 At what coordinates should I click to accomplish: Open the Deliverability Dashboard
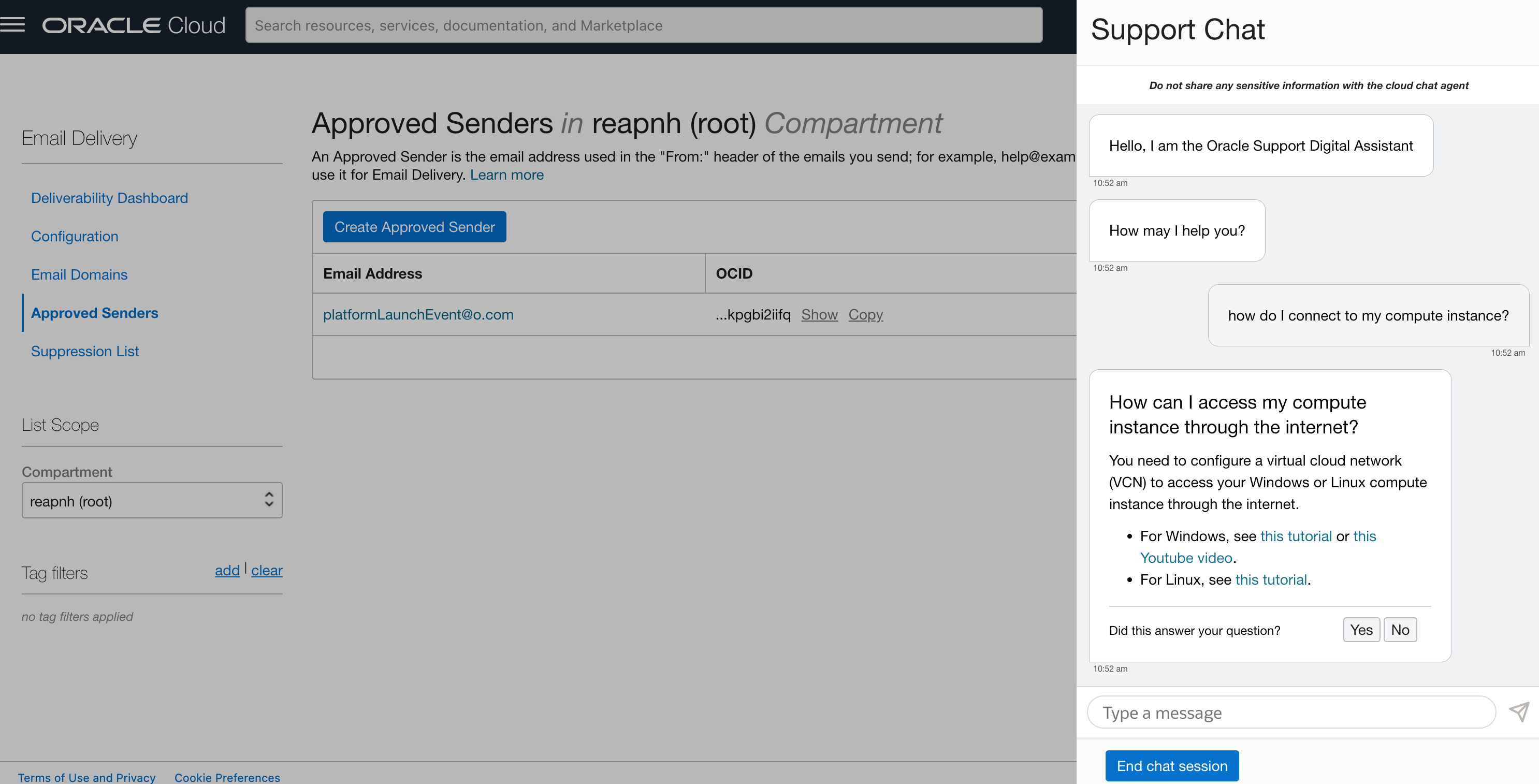click(x=109, y=198)
